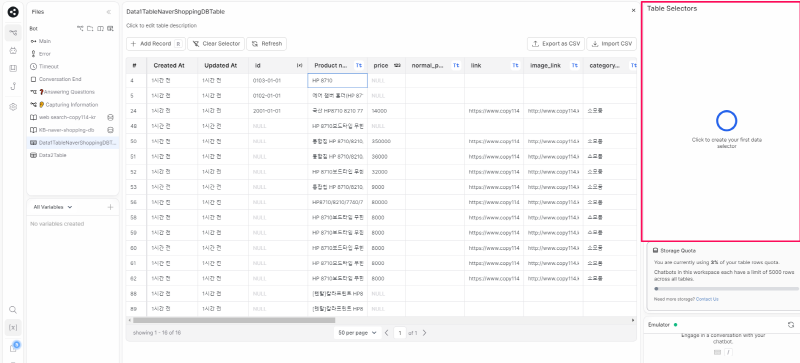Click the id column type icon
The width and height of the screenshot is (800, 363).
click(x=299, y=65)
